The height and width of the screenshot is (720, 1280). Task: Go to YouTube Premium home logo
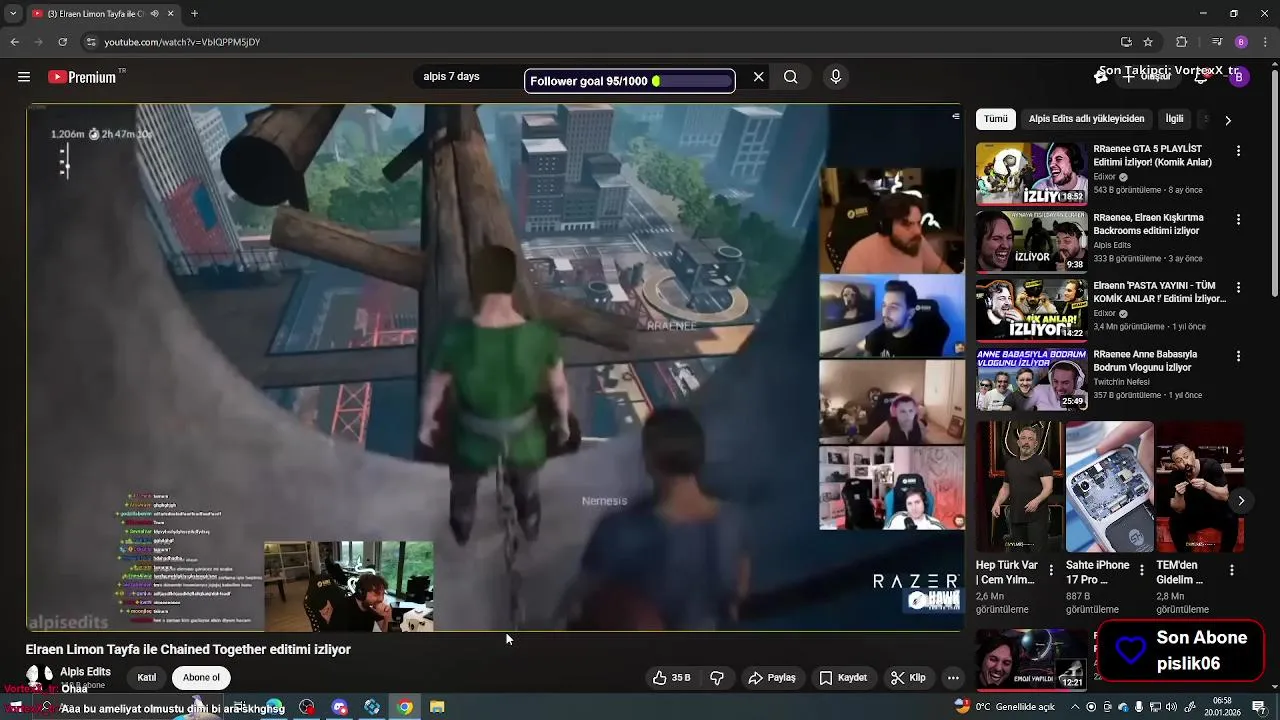tap(82, 77)
